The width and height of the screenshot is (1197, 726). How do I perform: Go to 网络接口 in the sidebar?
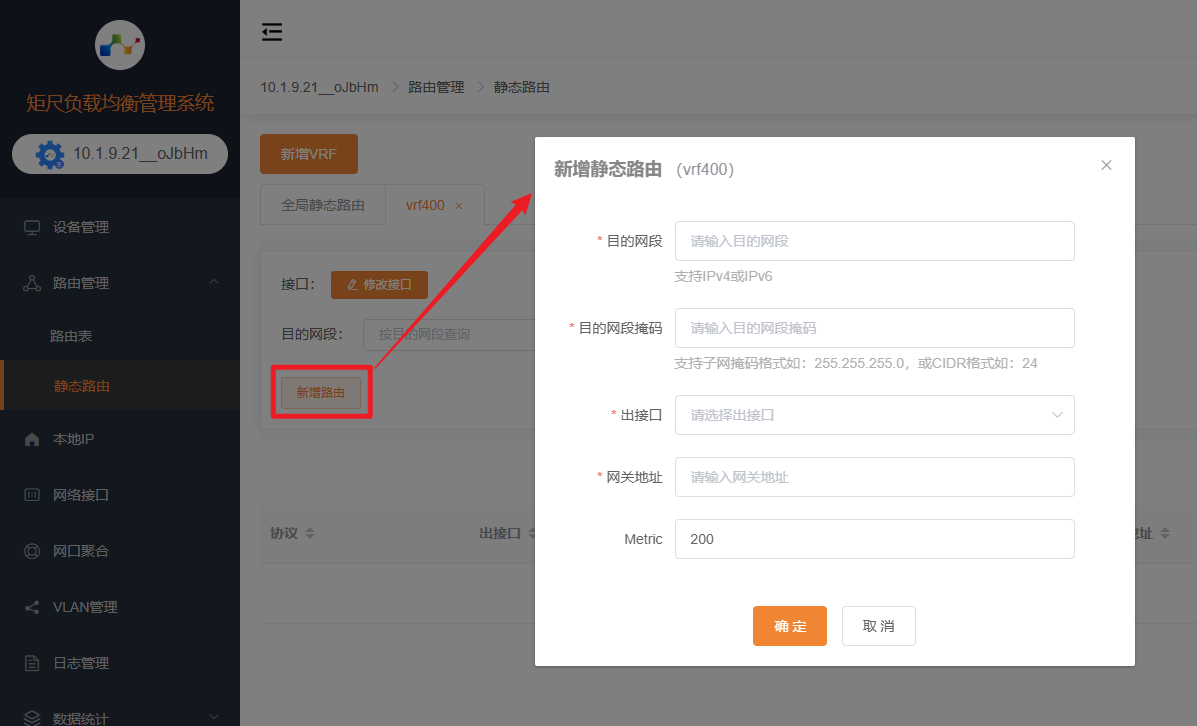(81, 495)
